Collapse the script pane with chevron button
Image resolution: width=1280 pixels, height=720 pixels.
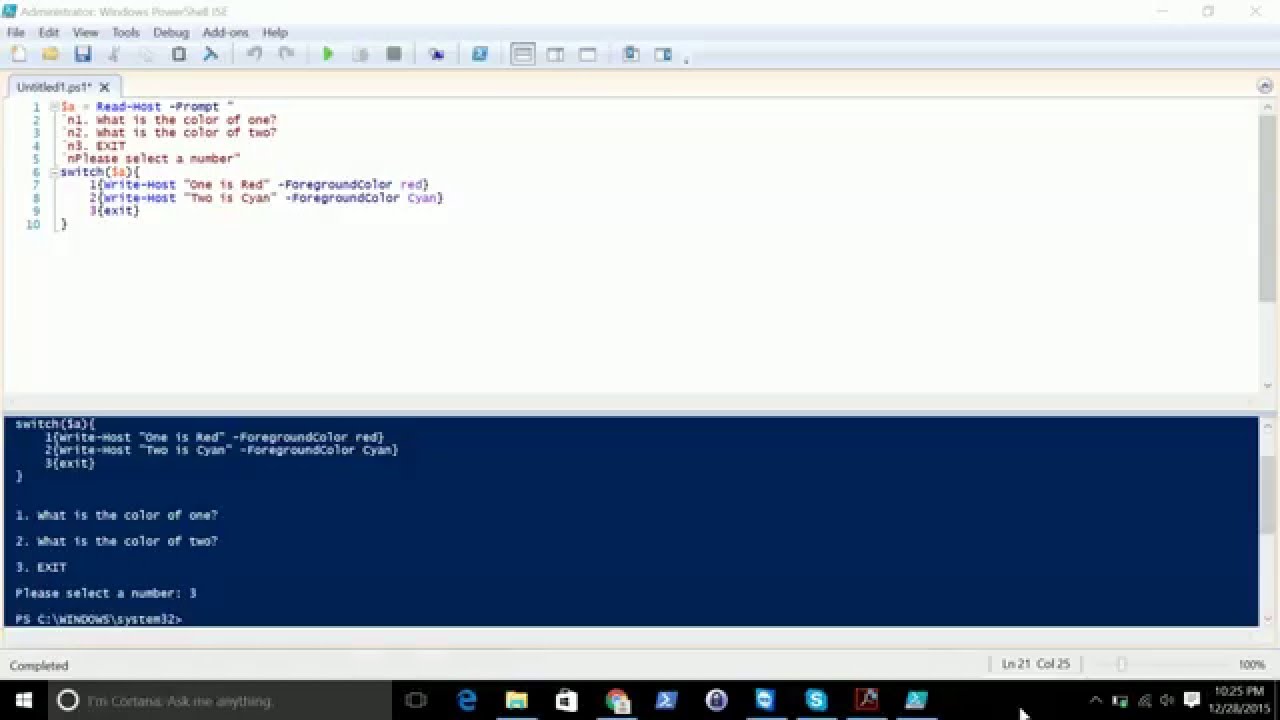(1264, 86)
